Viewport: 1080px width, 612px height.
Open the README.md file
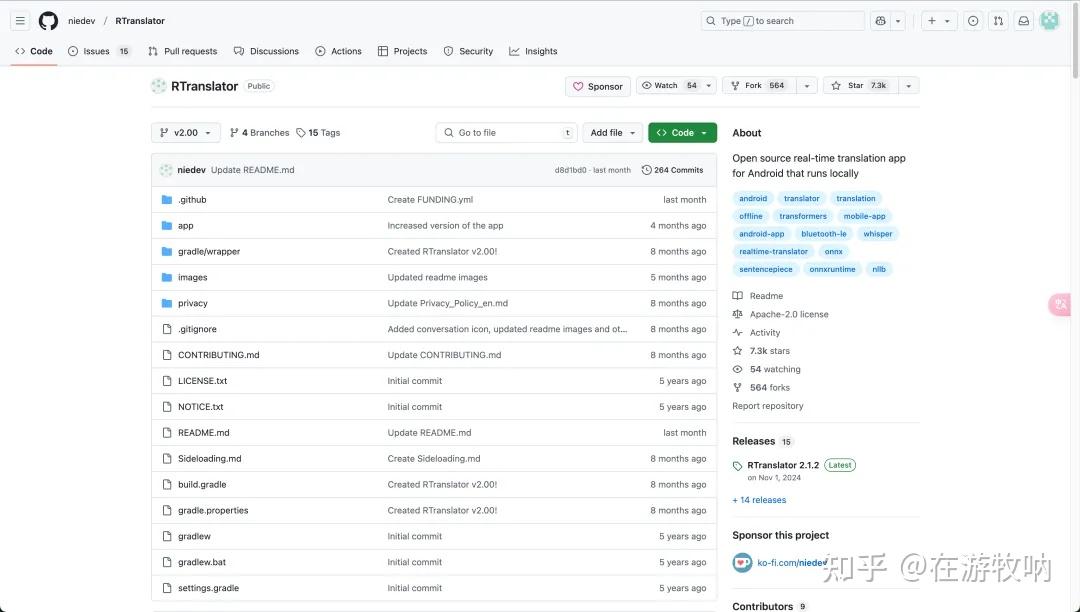point(204,433)
